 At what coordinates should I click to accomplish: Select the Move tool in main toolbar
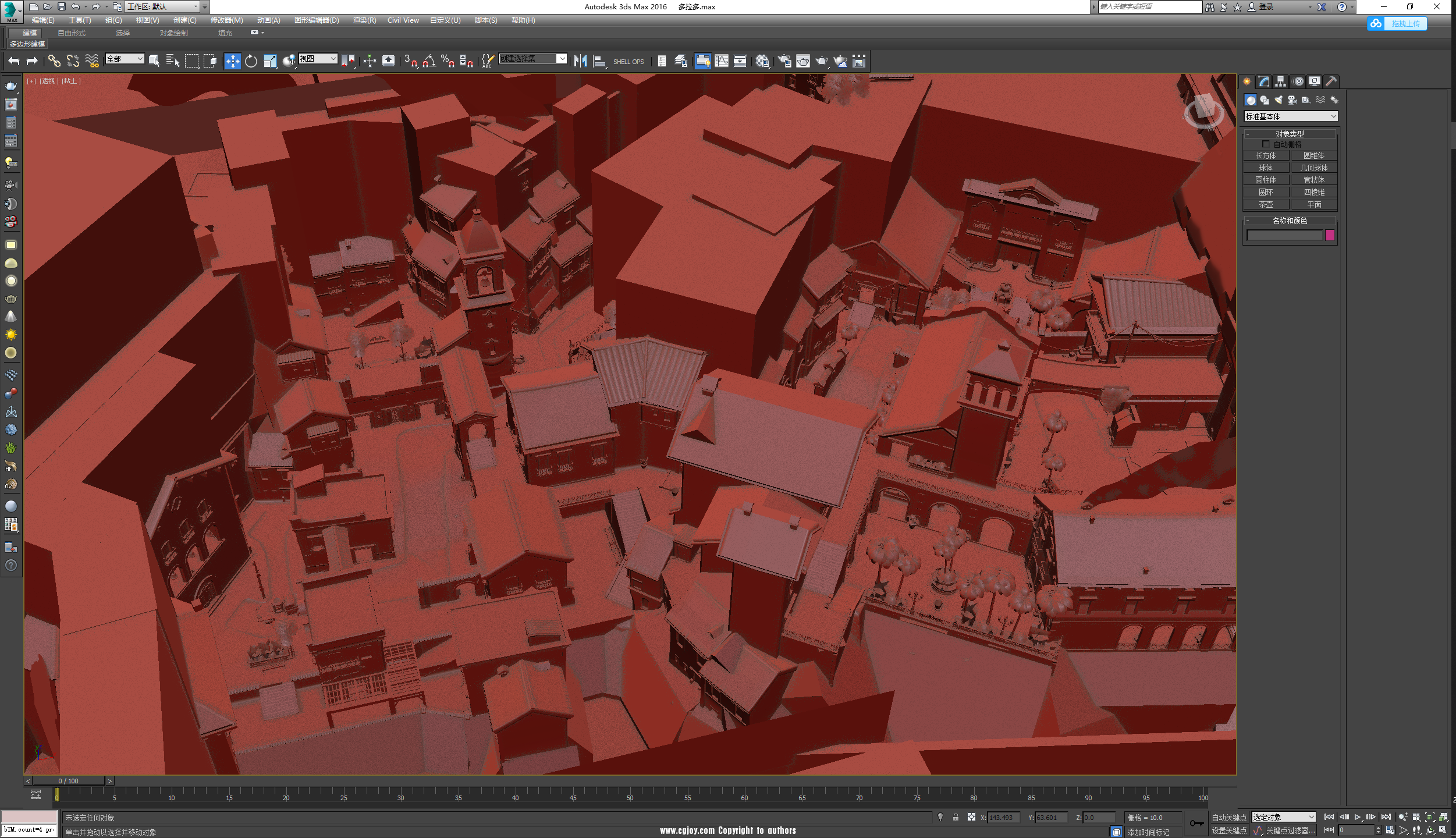232,61
